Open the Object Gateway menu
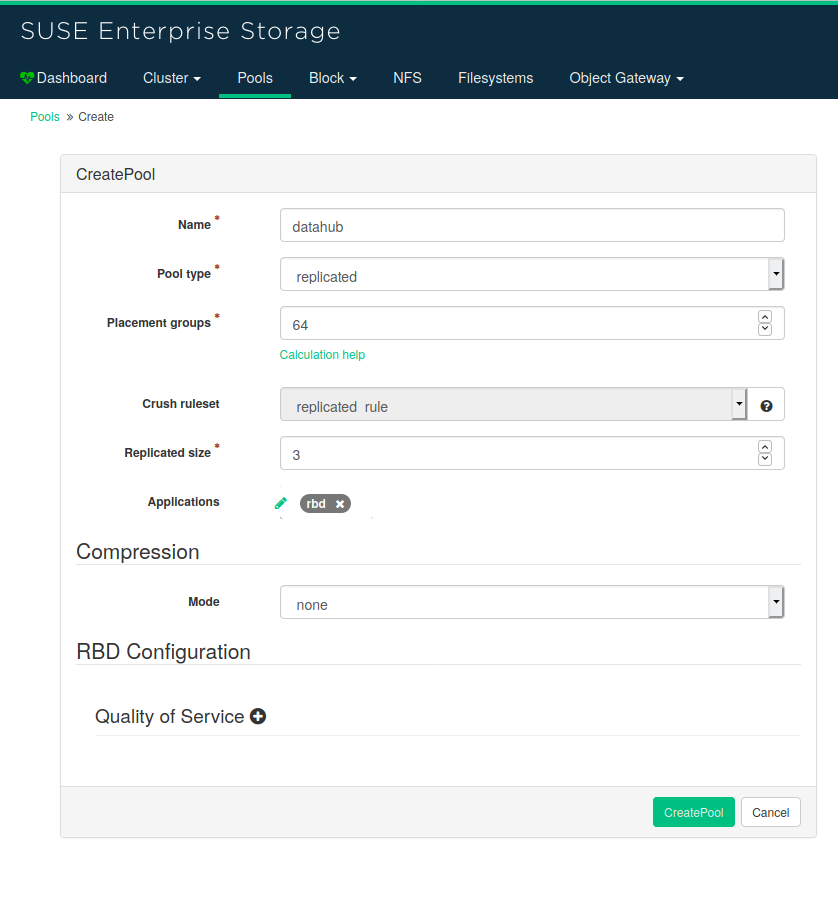Viewport: 838px width, 898px height. [x=626, y=78]
